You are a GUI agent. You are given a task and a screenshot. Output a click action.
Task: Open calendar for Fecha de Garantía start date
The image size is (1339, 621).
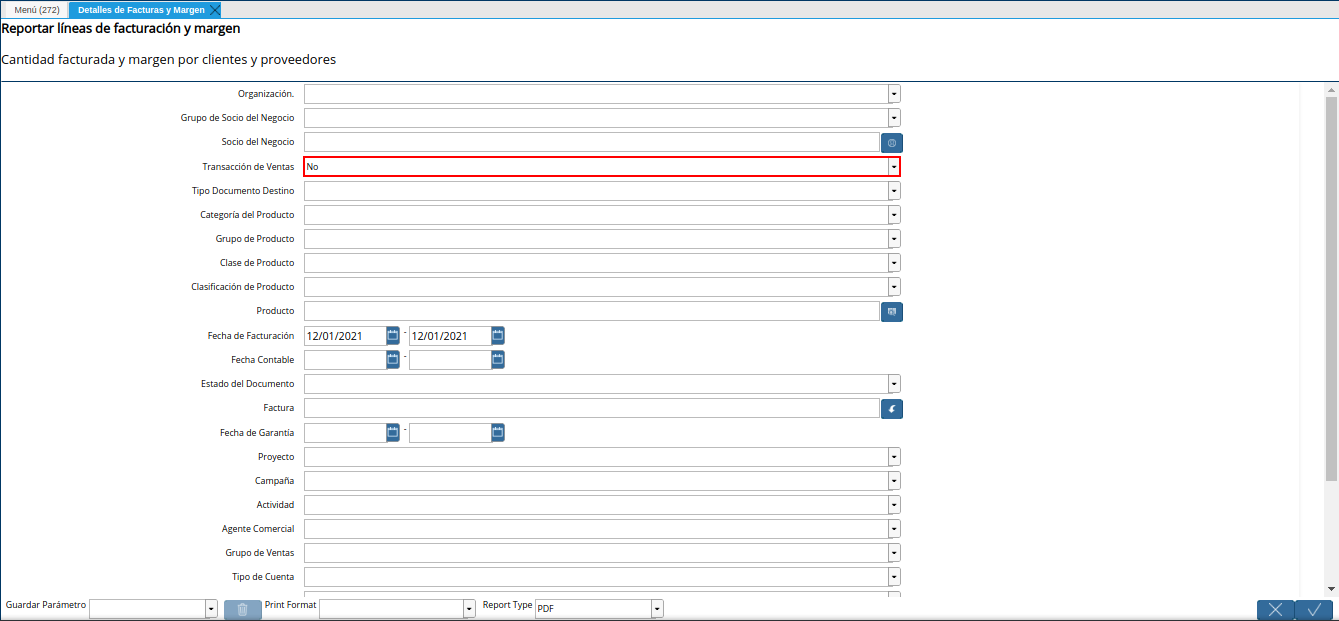pos(393,432)
